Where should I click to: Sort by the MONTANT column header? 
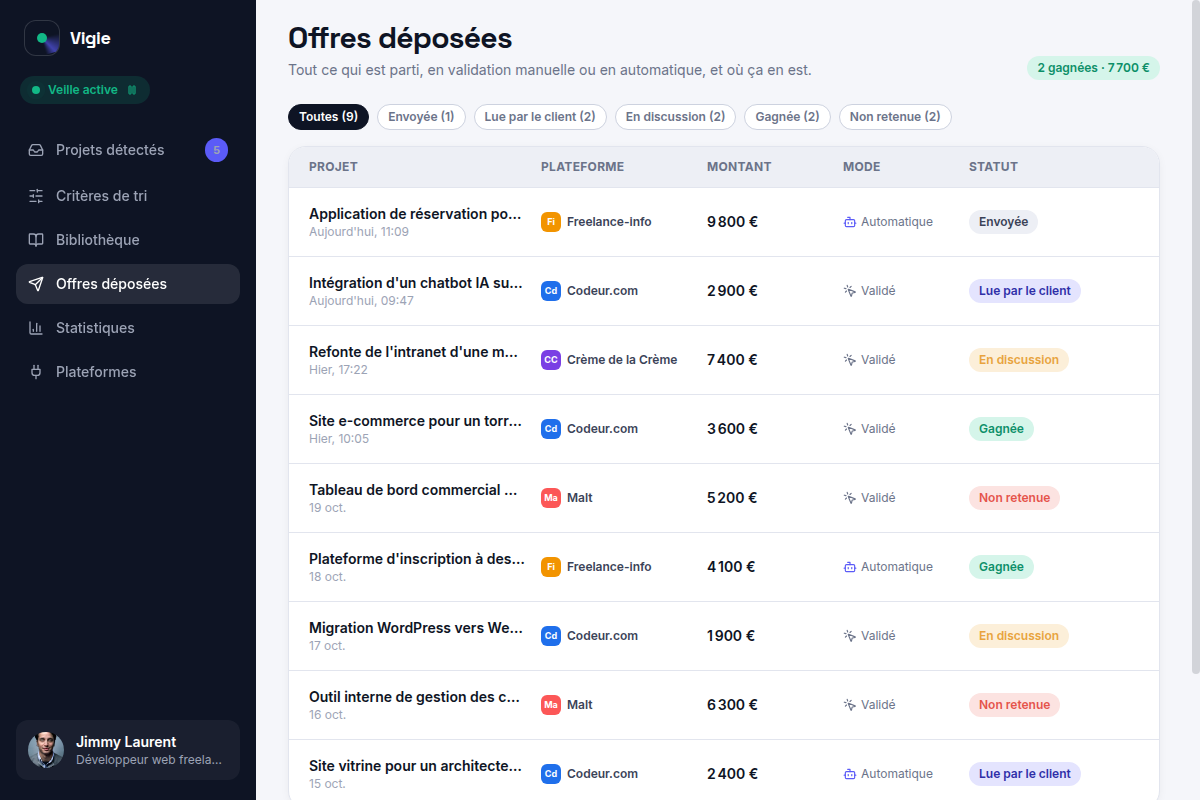[739, 167]
